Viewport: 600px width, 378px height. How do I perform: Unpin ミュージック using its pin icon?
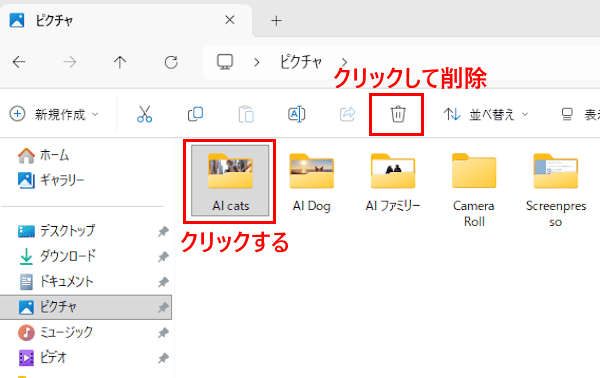[x=163, y=333]
